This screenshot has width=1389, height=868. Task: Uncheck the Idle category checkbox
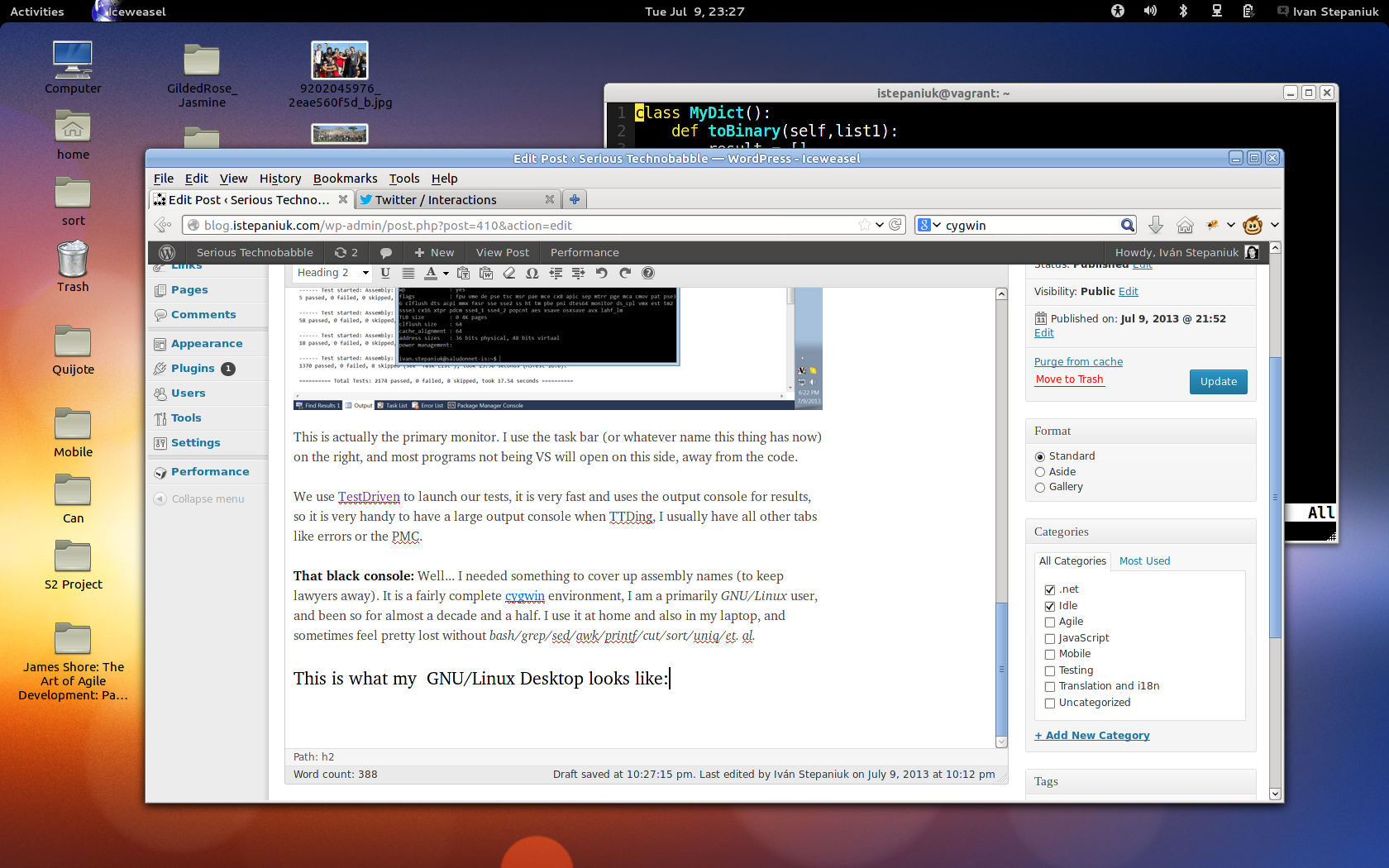(x=1050, y=606)
